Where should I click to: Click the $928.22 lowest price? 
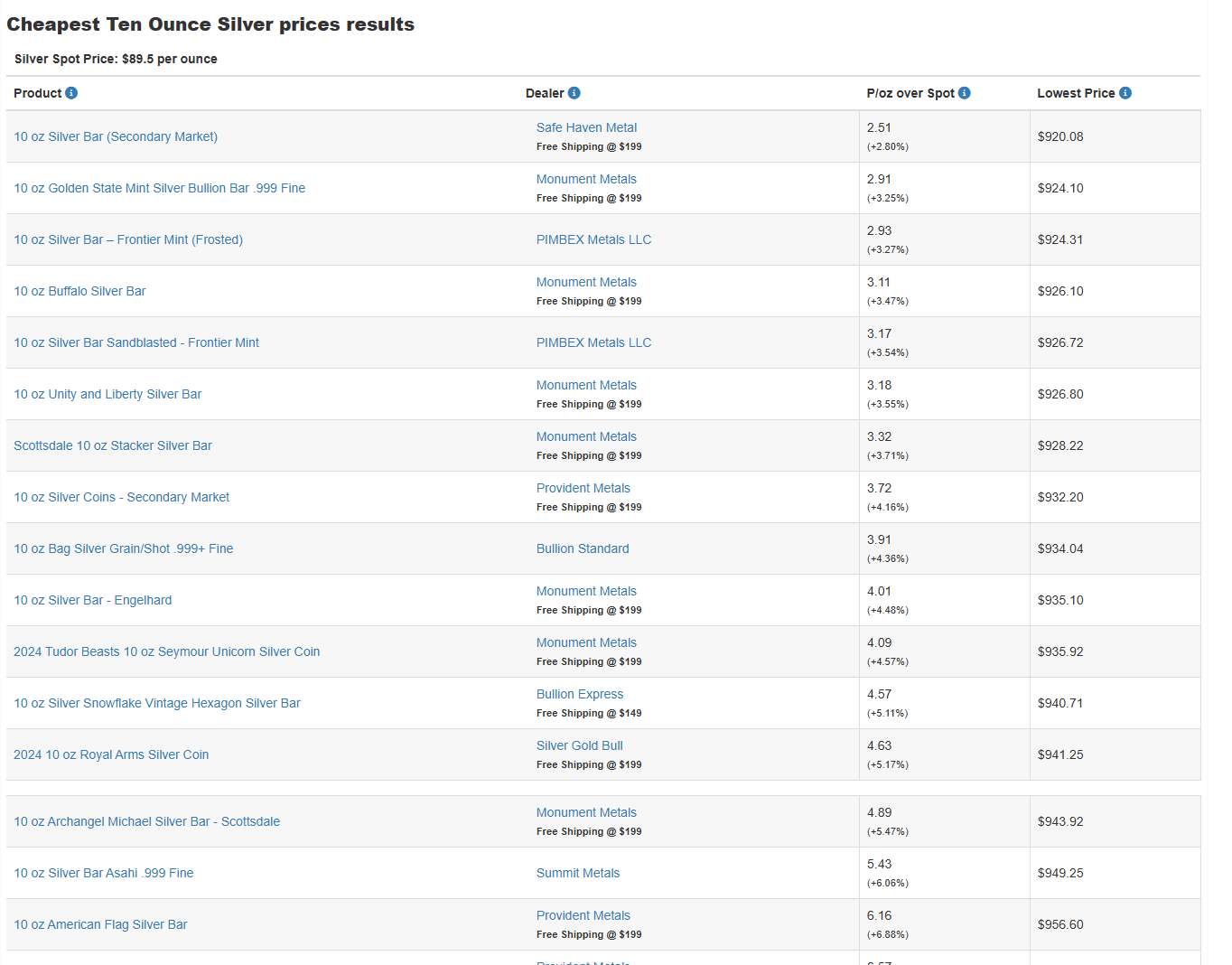(x=1060, y=445)
